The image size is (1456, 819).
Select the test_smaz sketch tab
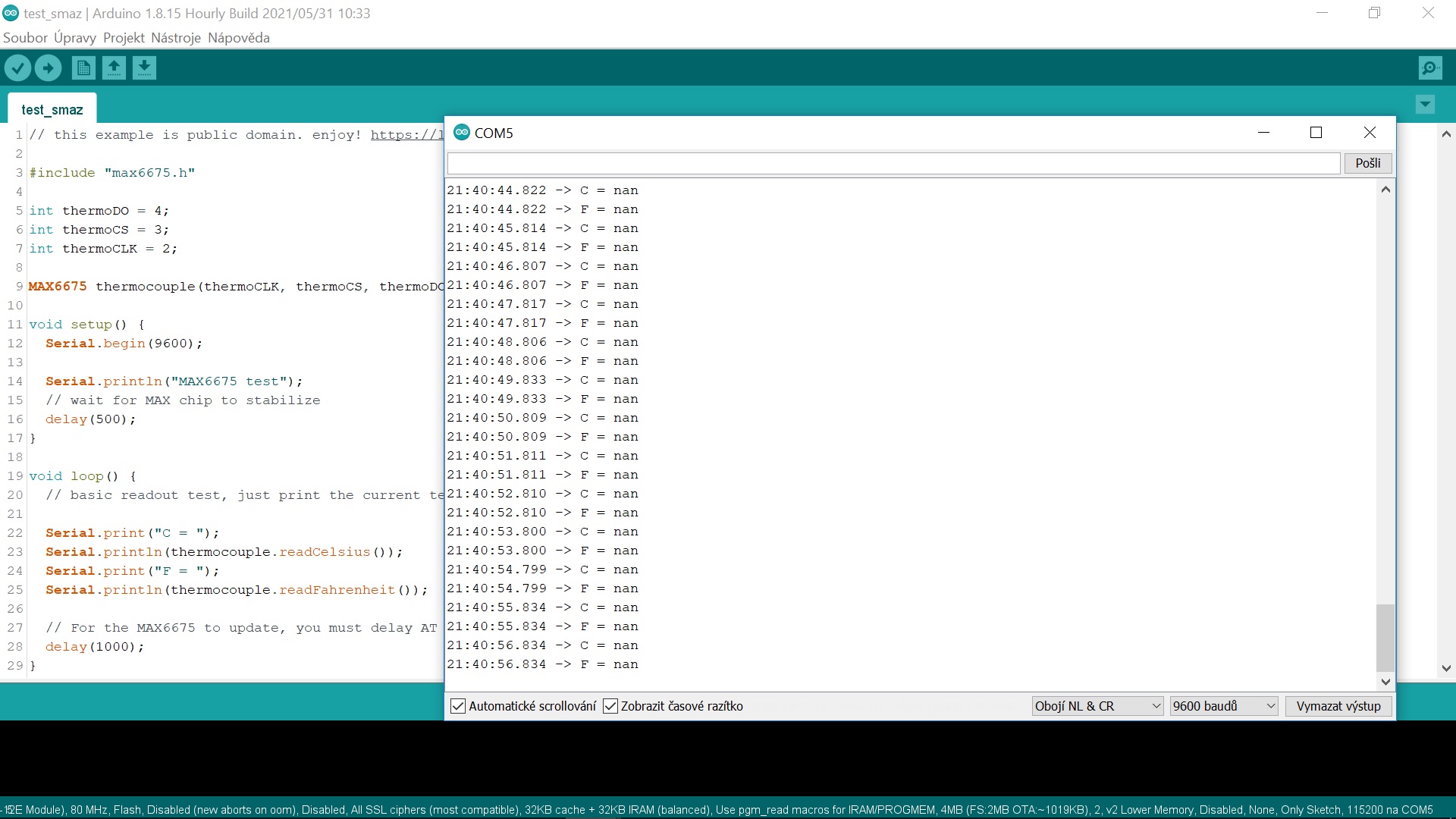[x=52, y=110]
